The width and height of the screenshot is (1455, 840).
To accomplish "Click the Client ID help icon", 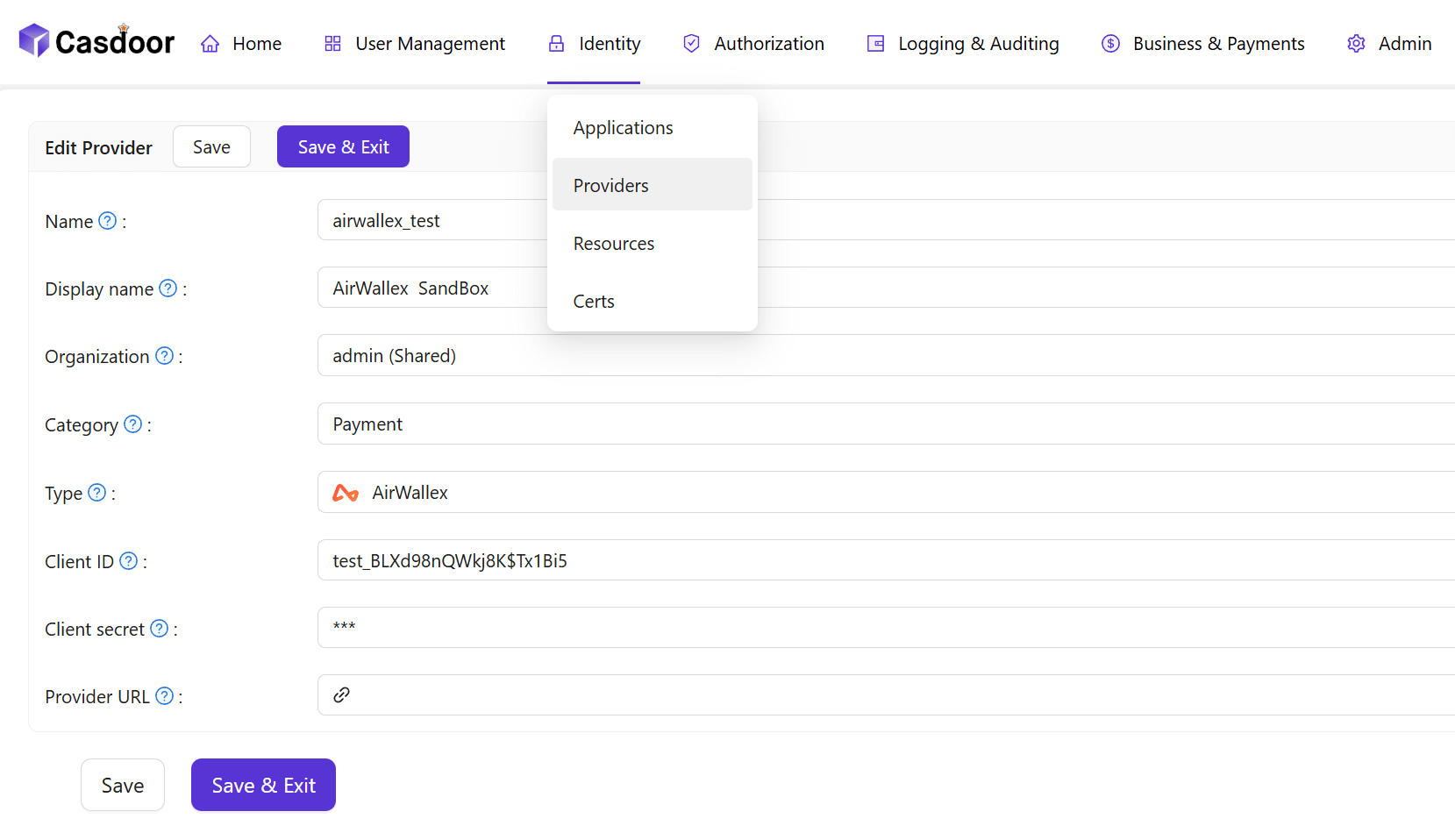I will (128, 561).
